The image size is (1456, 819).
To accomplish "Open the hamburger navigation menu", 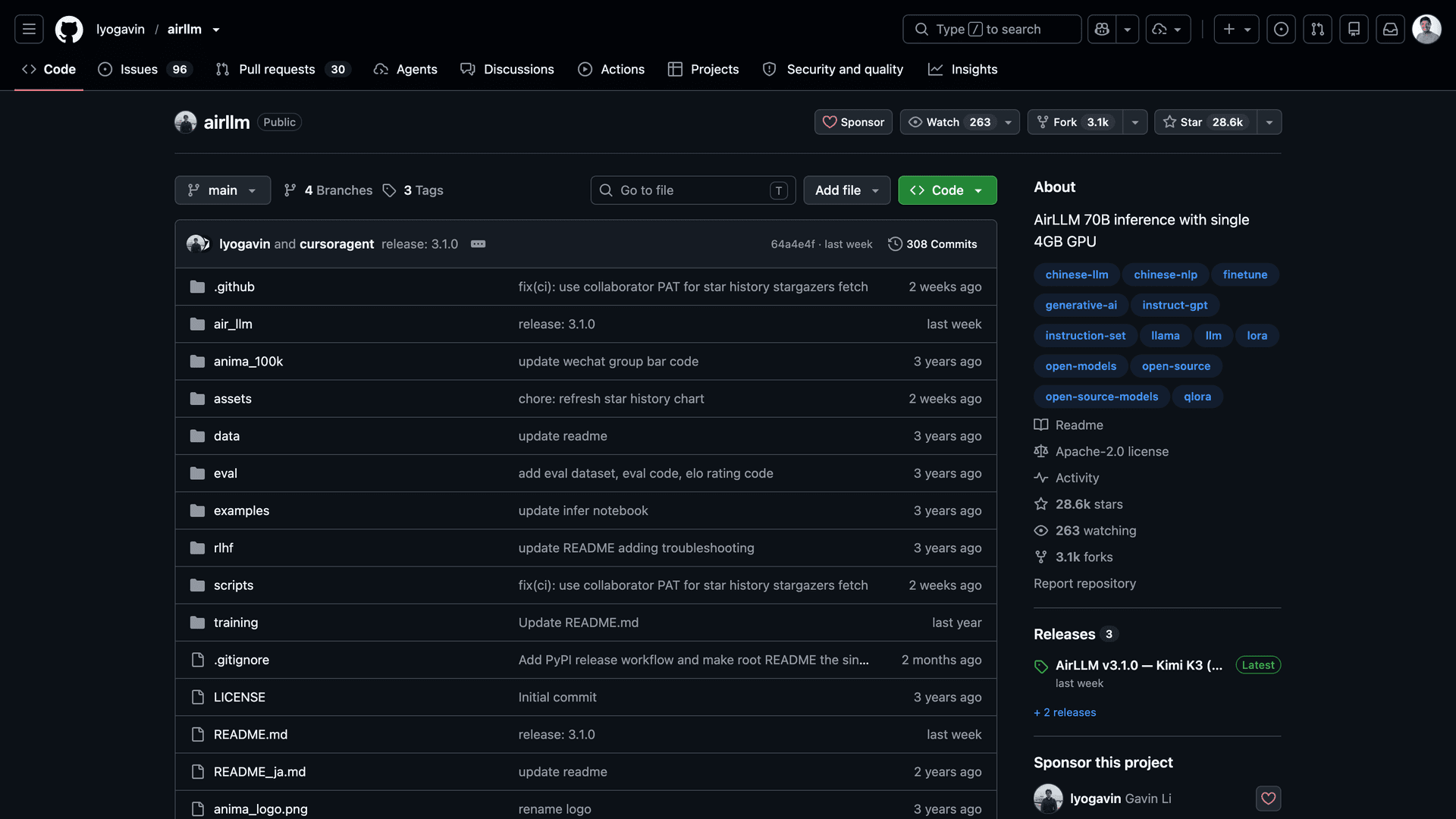I will [29, 29].
